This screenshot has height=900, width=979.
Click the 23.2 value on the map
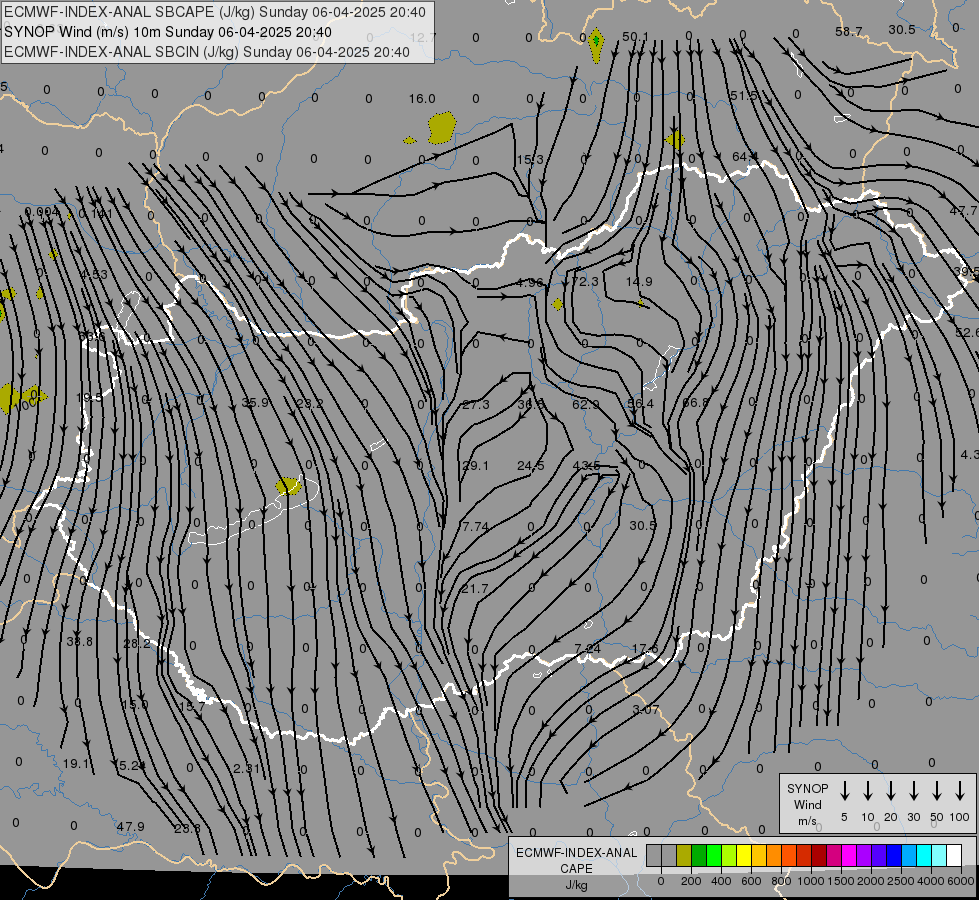tap(310, 403)
